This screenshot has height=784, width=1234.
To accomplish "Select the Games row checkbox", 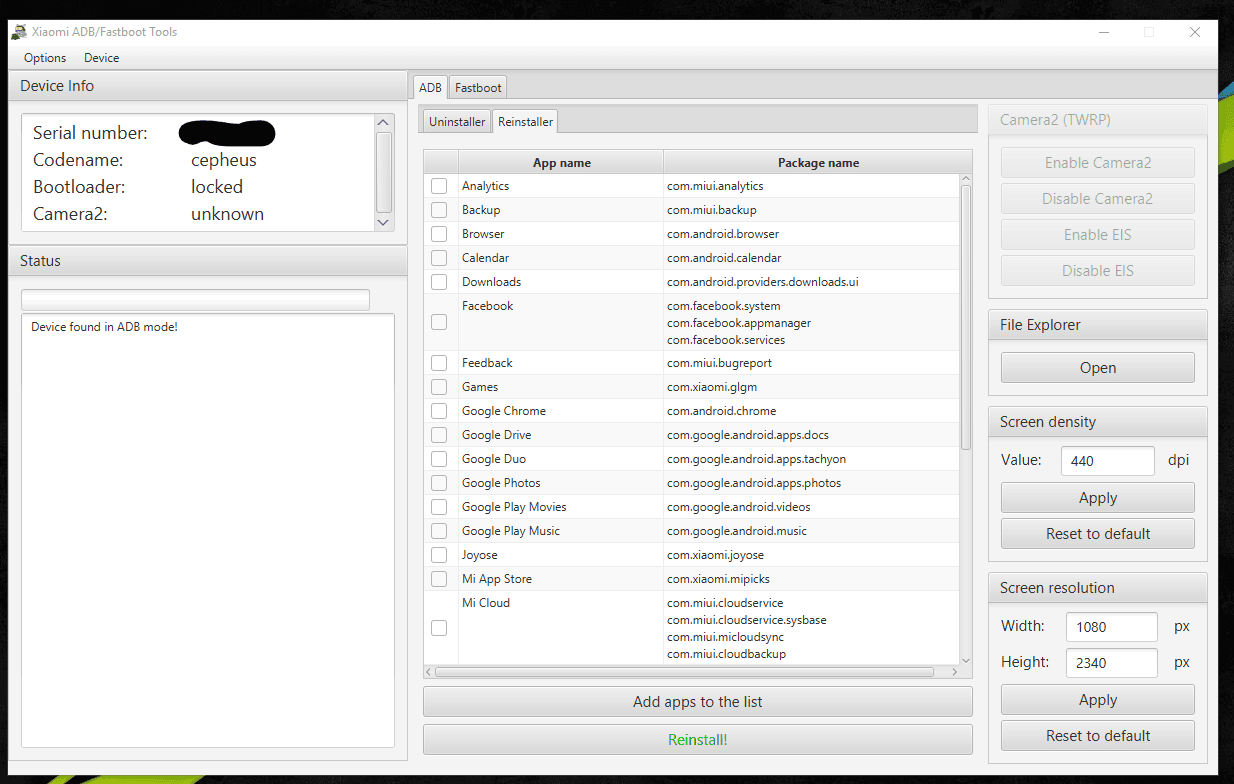I will pos(439,387).
